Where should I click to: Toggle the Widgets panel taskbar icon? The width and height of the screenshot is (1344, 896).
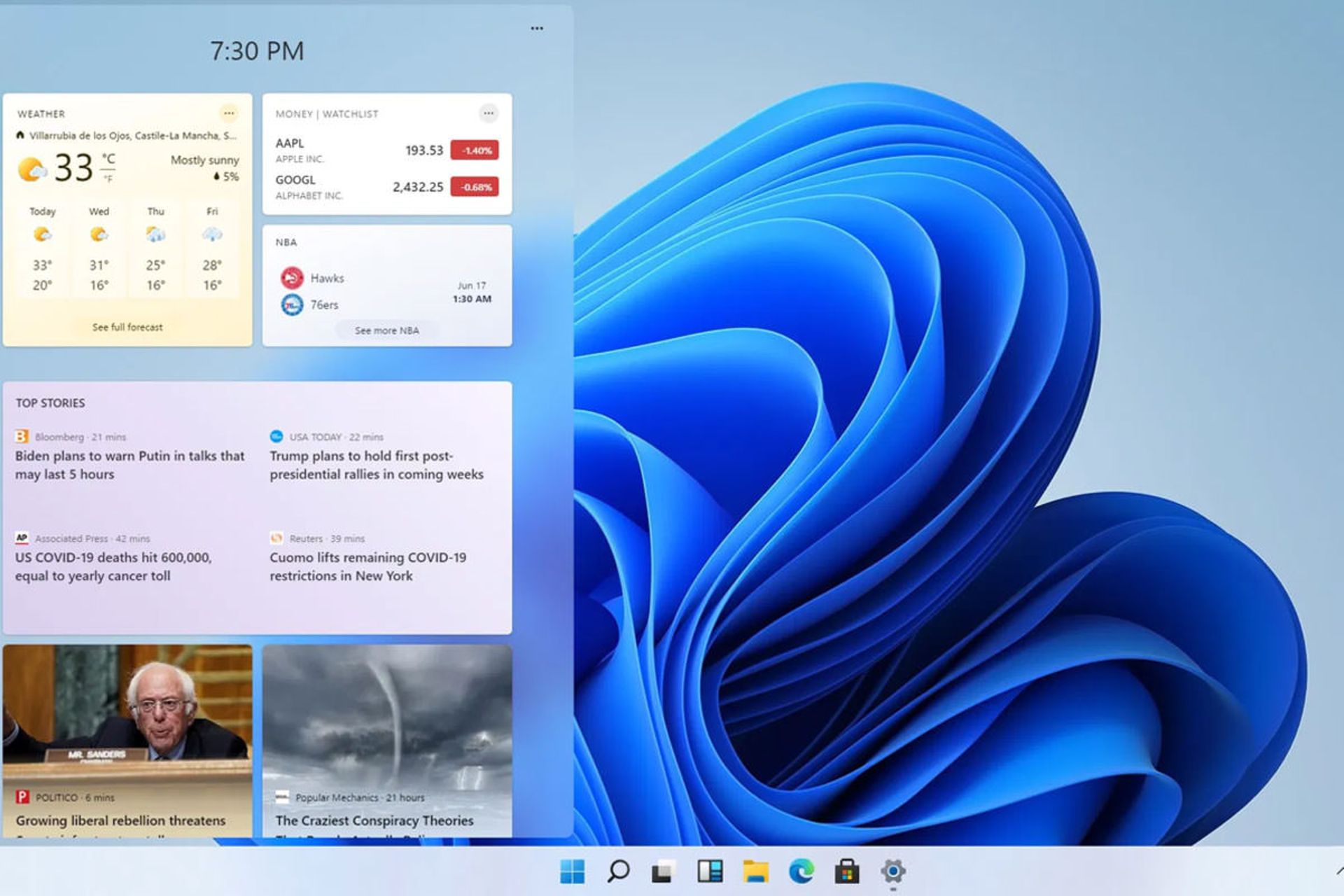(710, 871)
